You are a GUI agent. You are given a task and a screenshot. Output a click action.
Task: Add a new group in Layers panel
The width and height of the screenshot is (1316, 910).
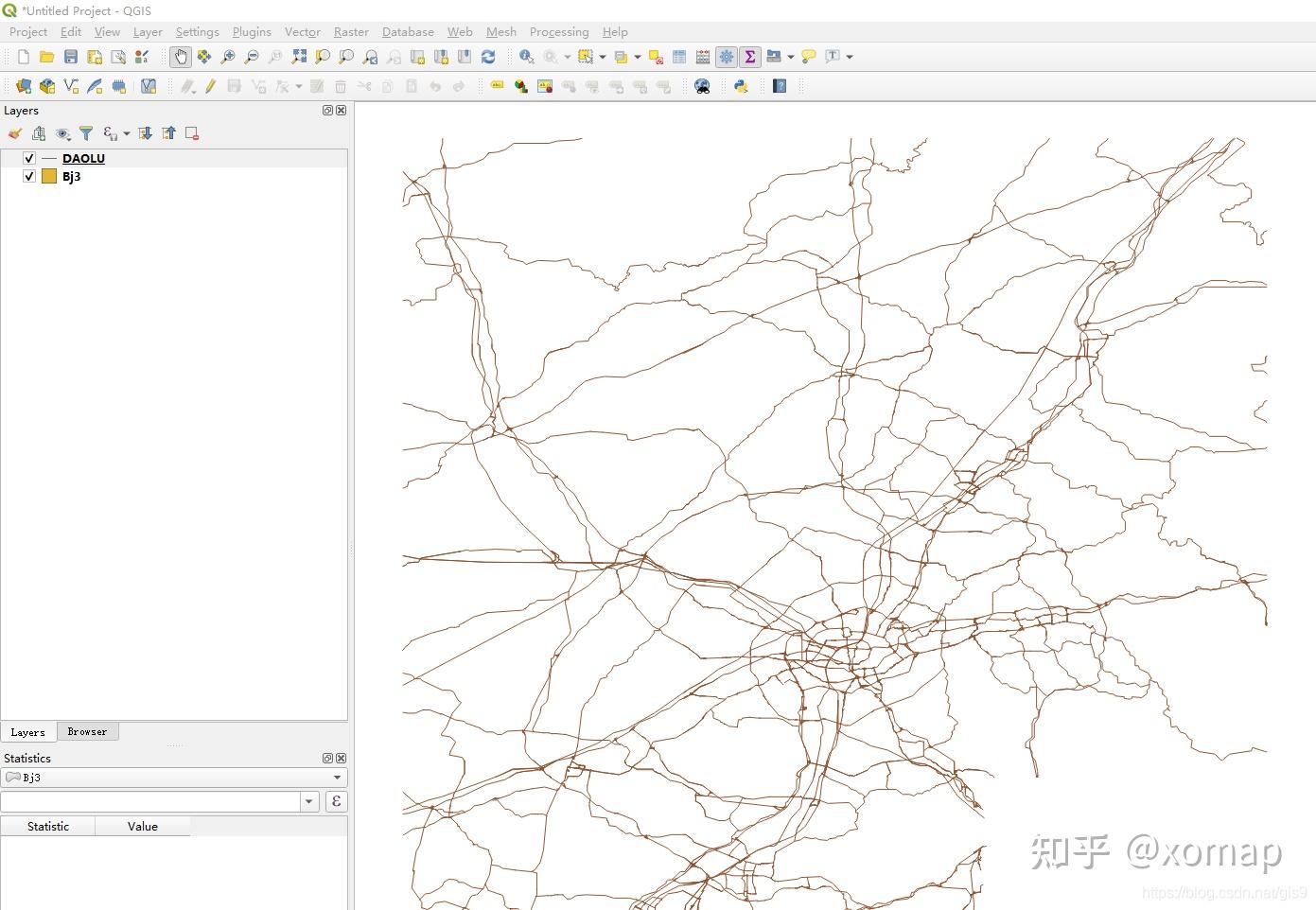39,133
